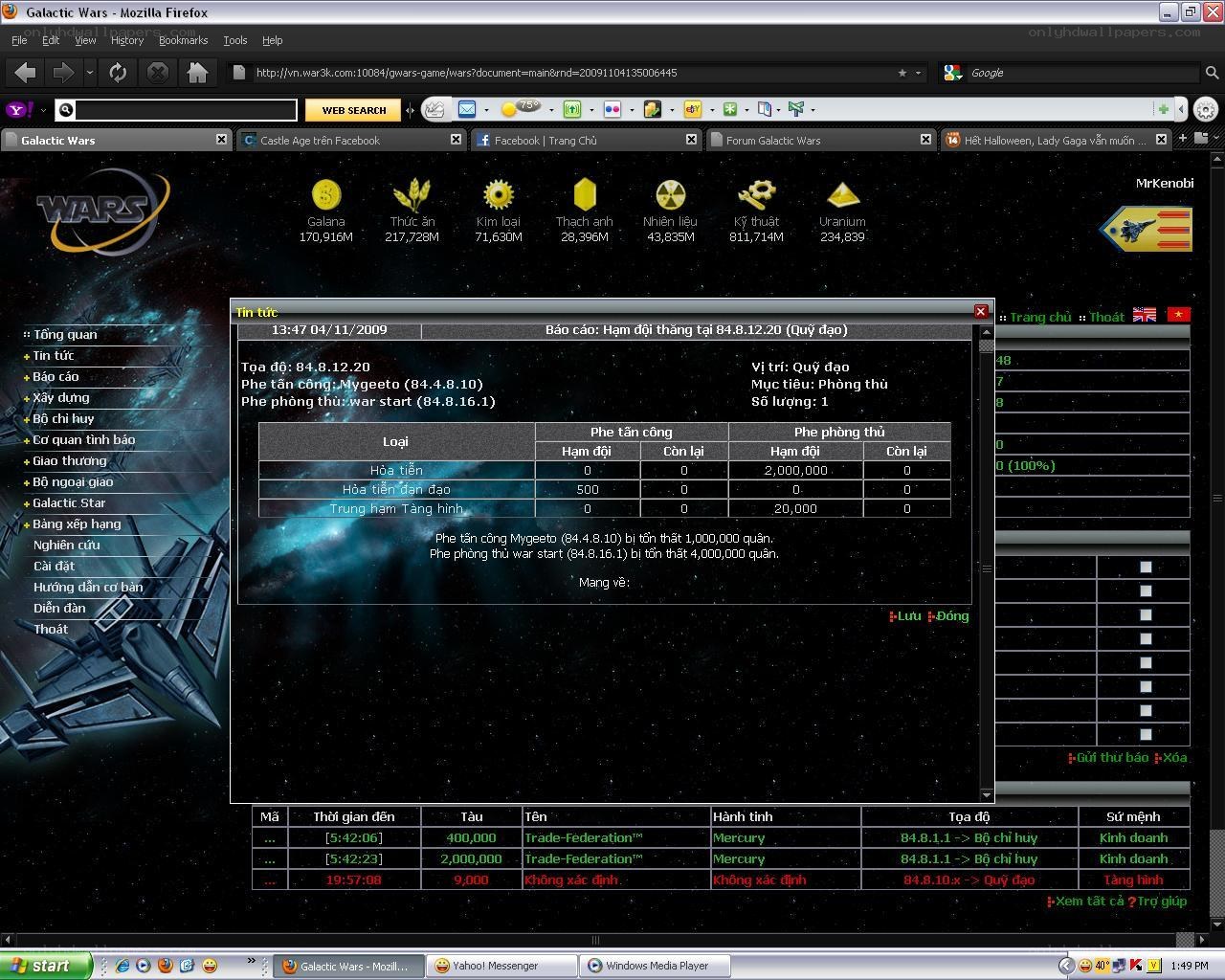This screenshot has height=980, width=1225.
Task: Open the URL bar history dropdown
Action: pos(919,73)
